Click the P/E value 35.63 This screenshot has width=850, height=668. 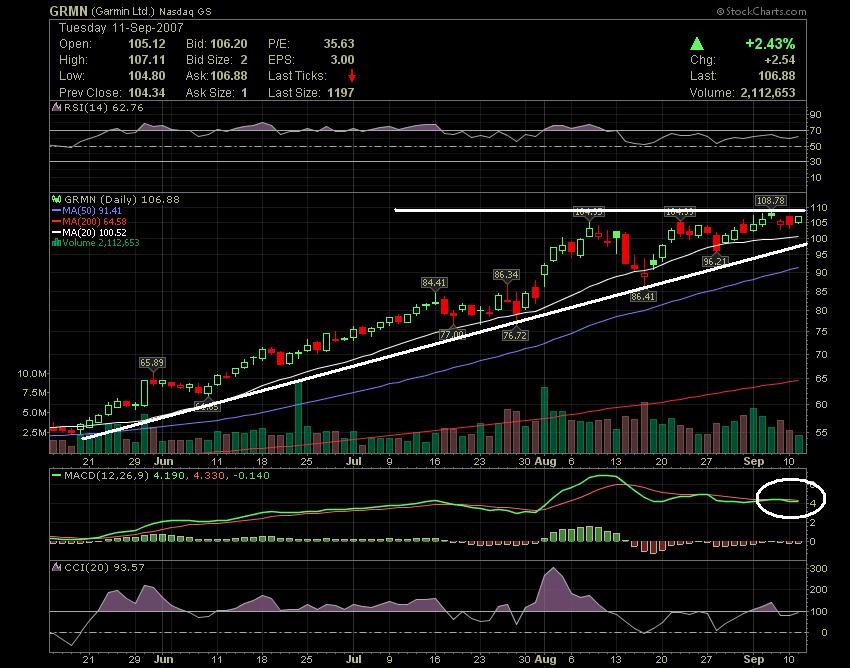(339, 44)
